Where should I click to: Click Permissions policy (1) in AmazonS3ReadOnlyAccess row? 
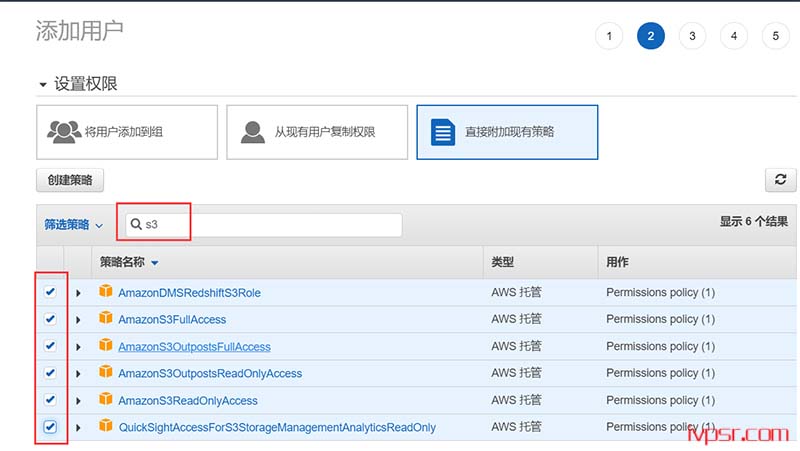tap(660, 400)
